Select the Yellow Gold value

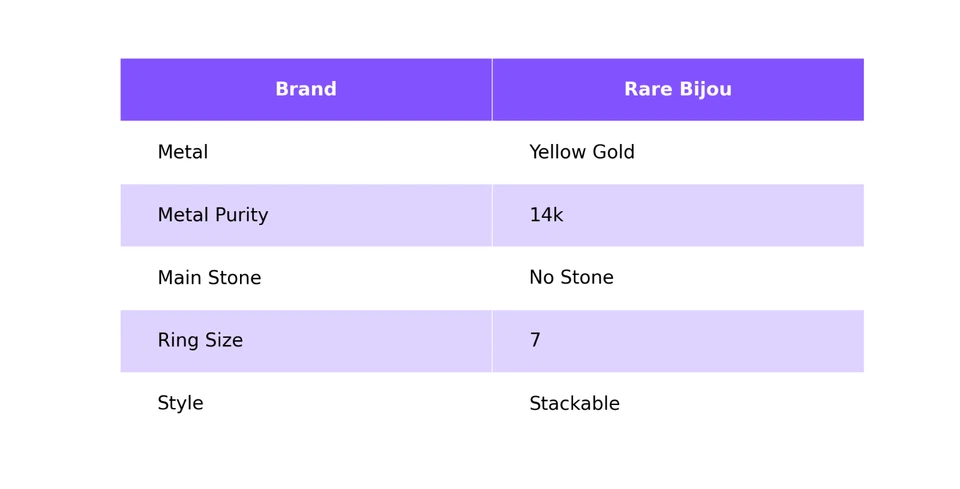581,153
